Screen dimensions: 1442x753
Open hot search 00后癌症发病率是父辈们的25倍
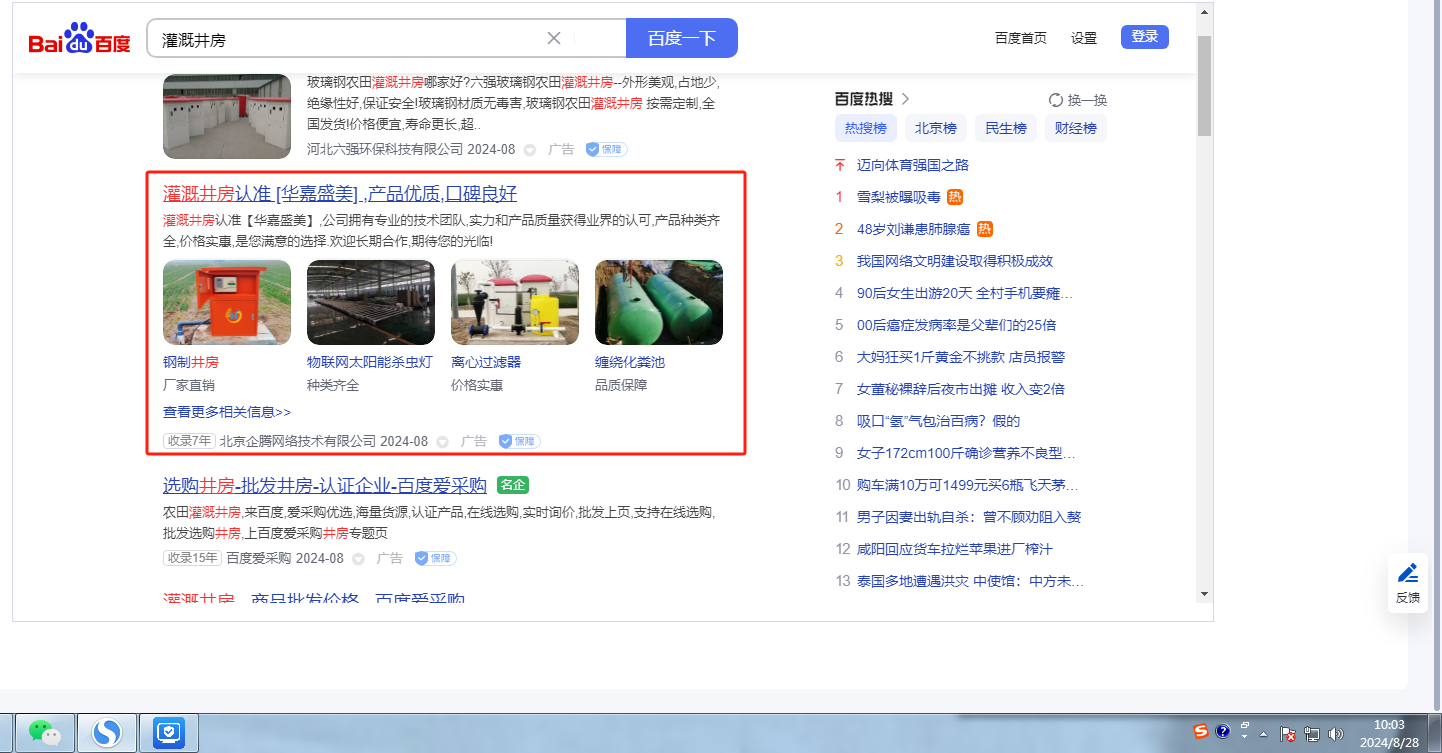coord(957,325)
